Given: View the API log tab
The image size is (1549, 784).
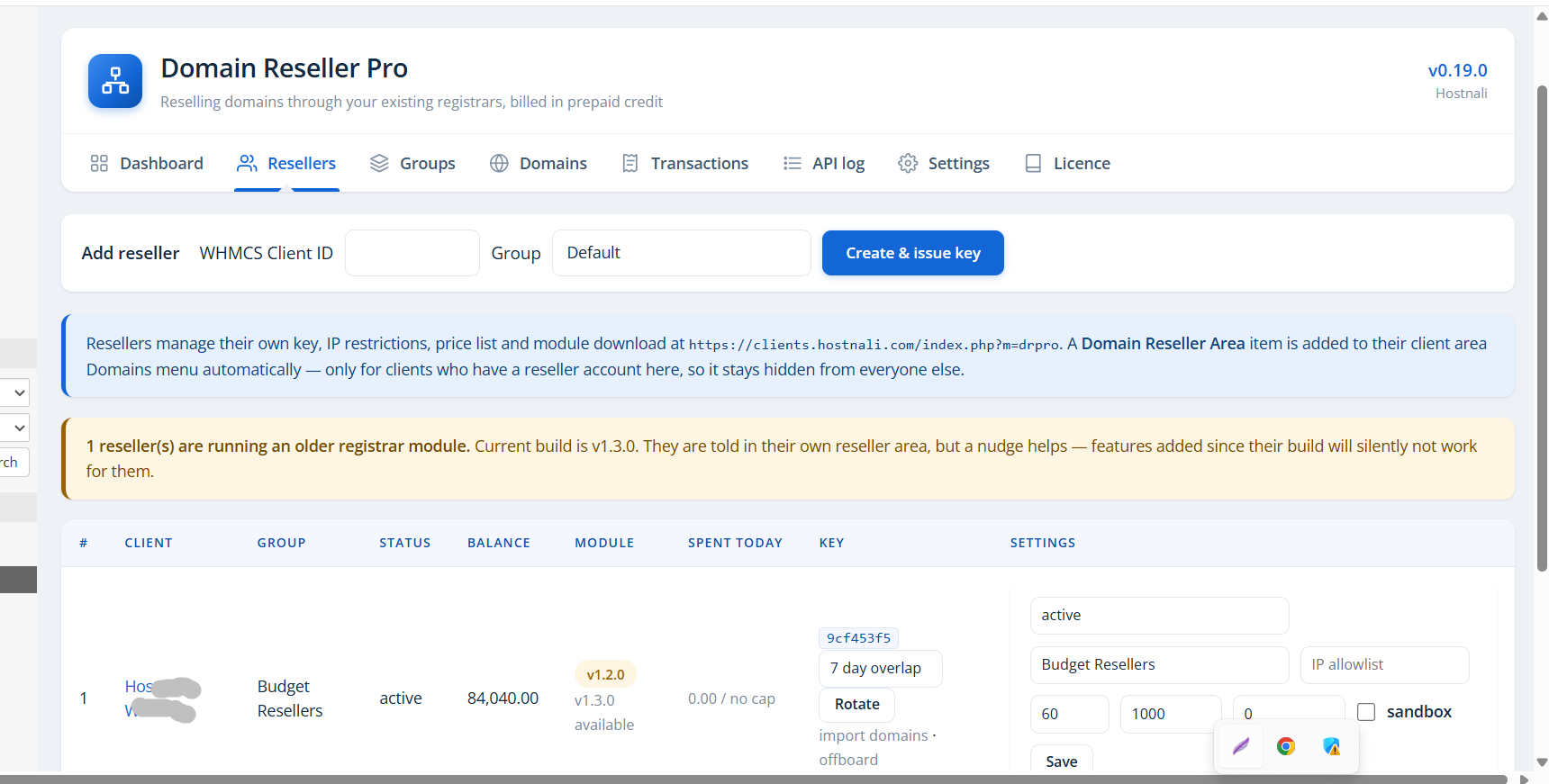Looking at the screenshot, I should click(824, 163).
